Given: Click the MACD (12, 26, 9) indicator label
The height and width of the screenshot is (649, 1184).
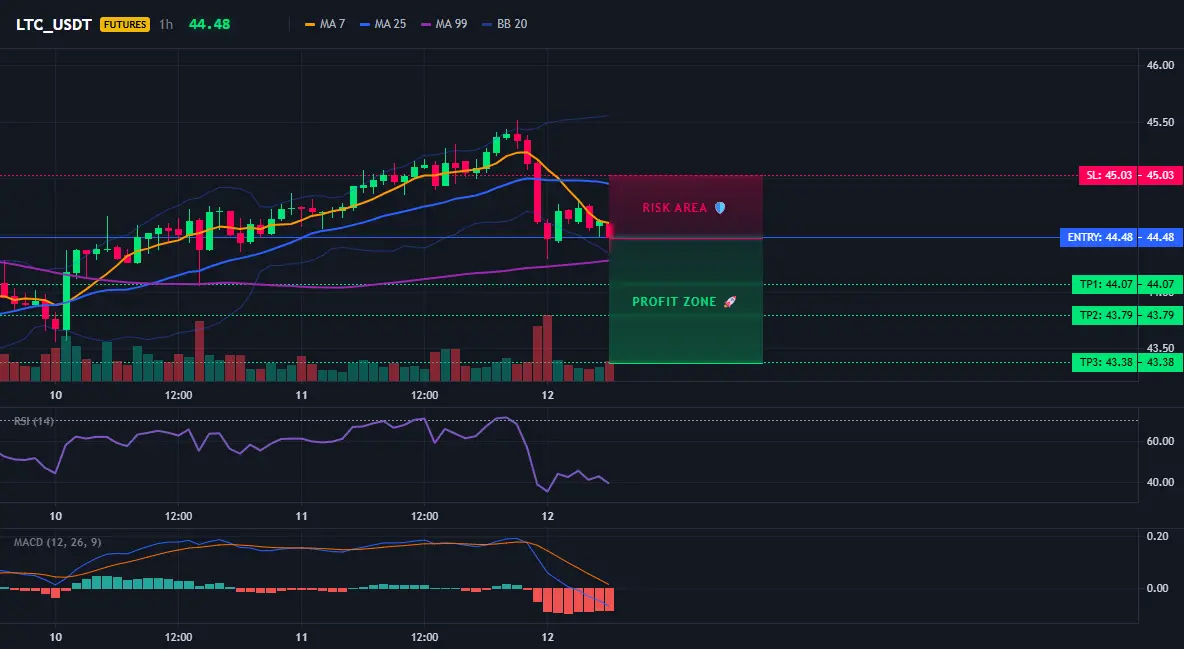Looking at the screenshot, I should pos(57,542).
